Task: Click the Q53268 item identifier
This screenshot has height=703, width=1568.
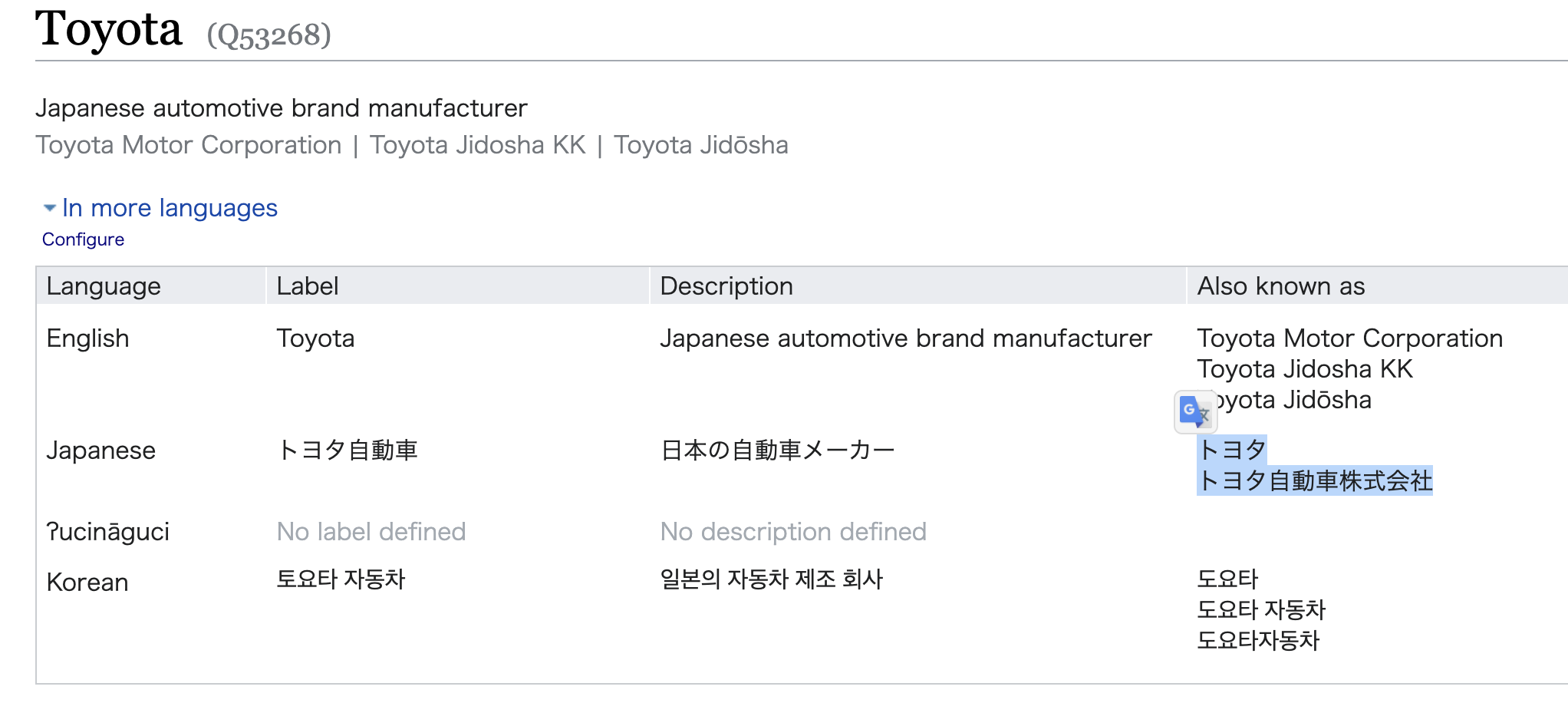Action: pos(268,35)
